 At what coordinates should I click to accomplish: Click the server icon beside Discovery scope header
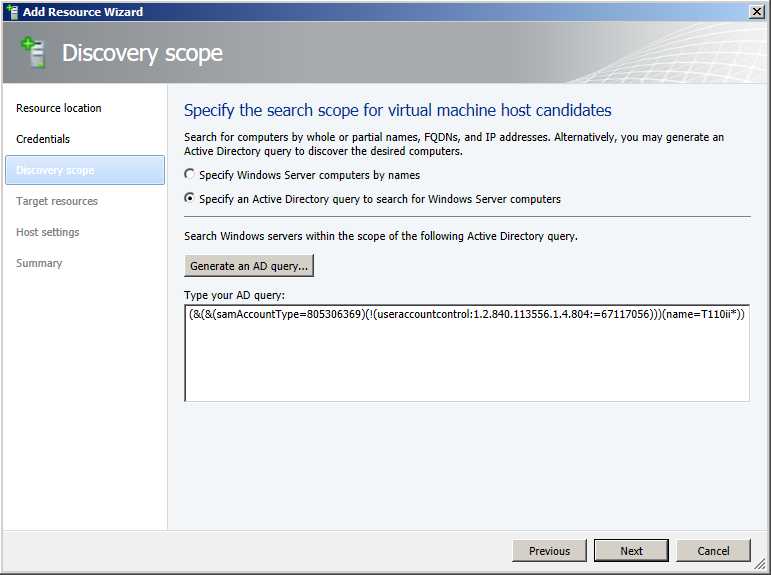(34, 53)
